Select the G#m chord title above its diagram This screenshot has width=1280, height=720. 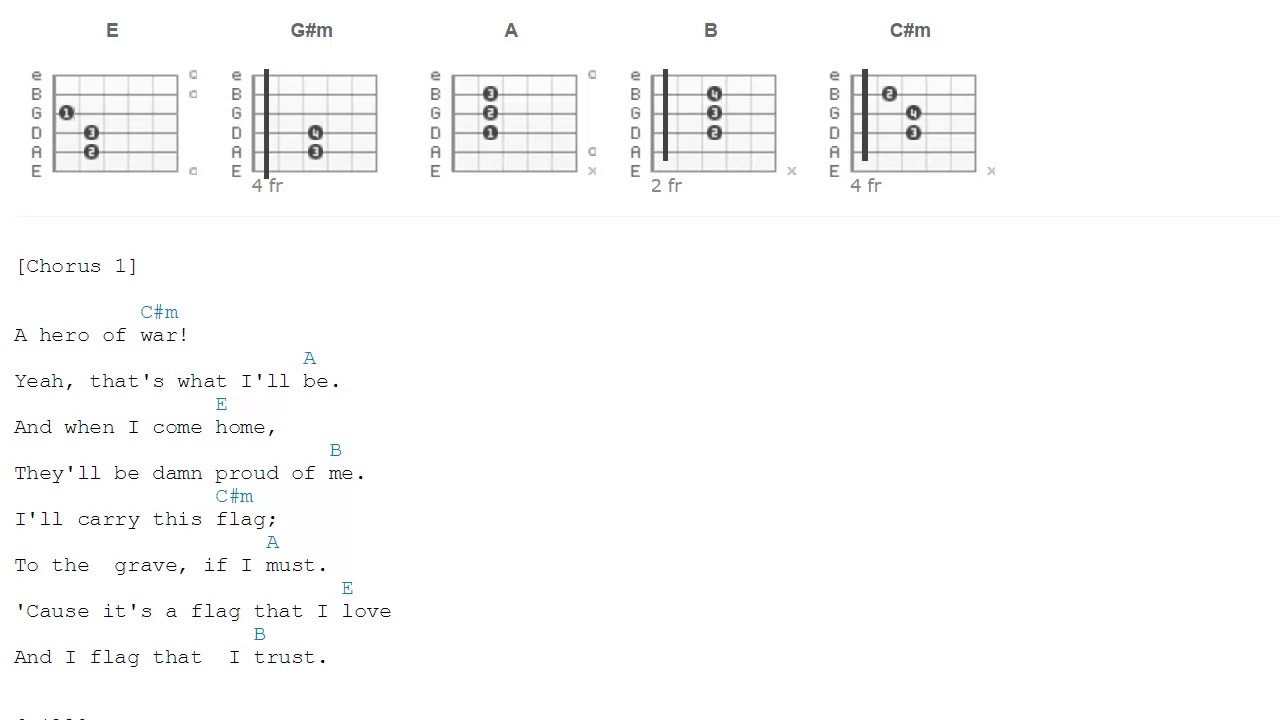coord(311,31)
